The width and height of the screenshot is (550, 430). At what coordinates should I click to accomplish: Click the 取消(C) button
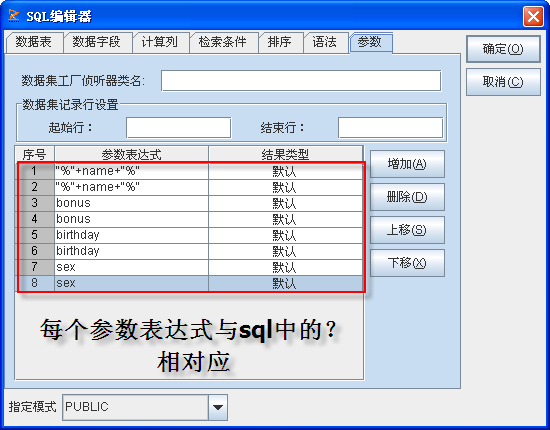pyautogui.click(x=503, y=82)
